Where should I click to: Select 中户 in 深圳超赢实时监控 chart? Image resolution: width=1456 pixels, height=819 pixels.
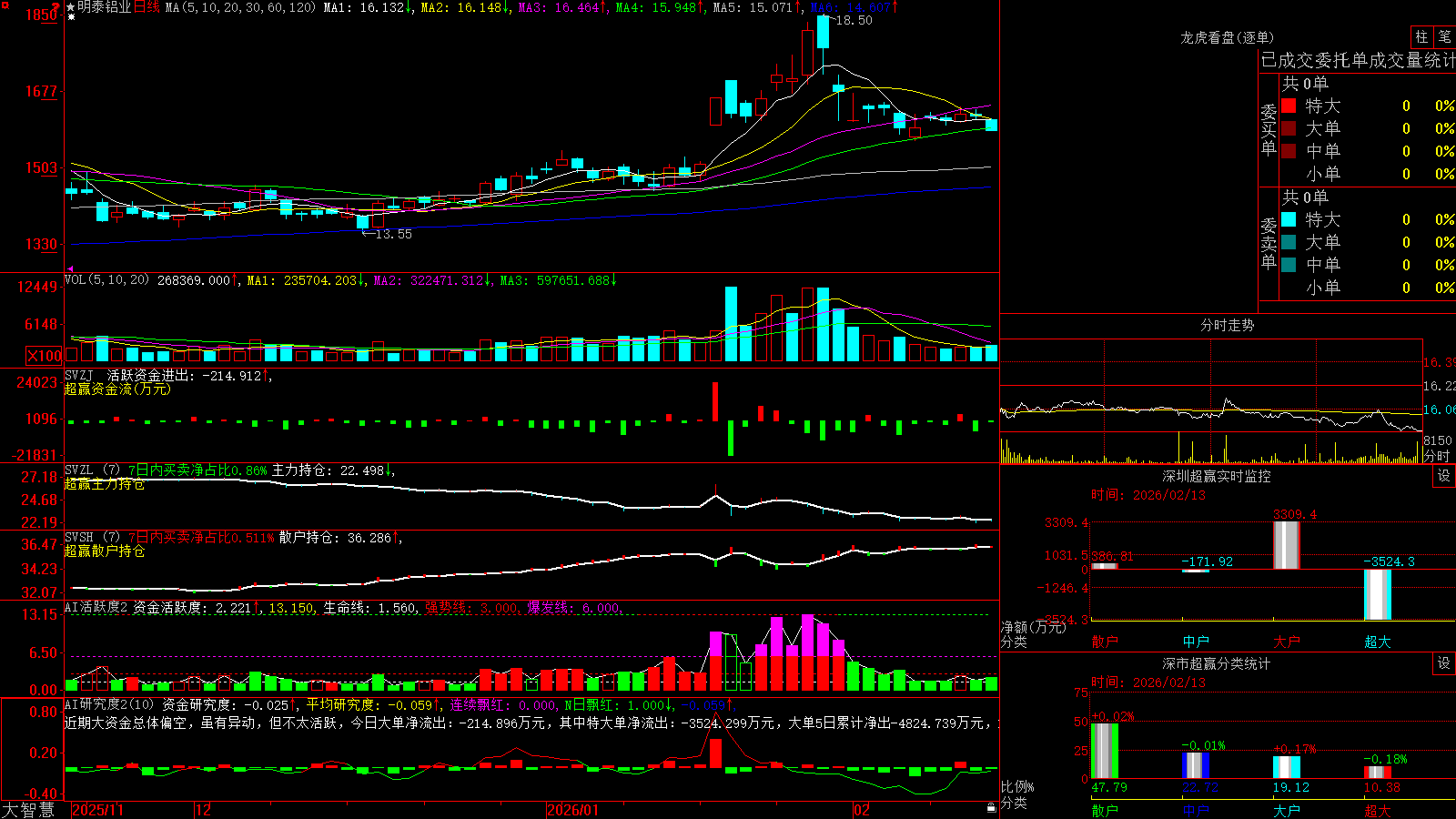click(x=1196, y=642)
